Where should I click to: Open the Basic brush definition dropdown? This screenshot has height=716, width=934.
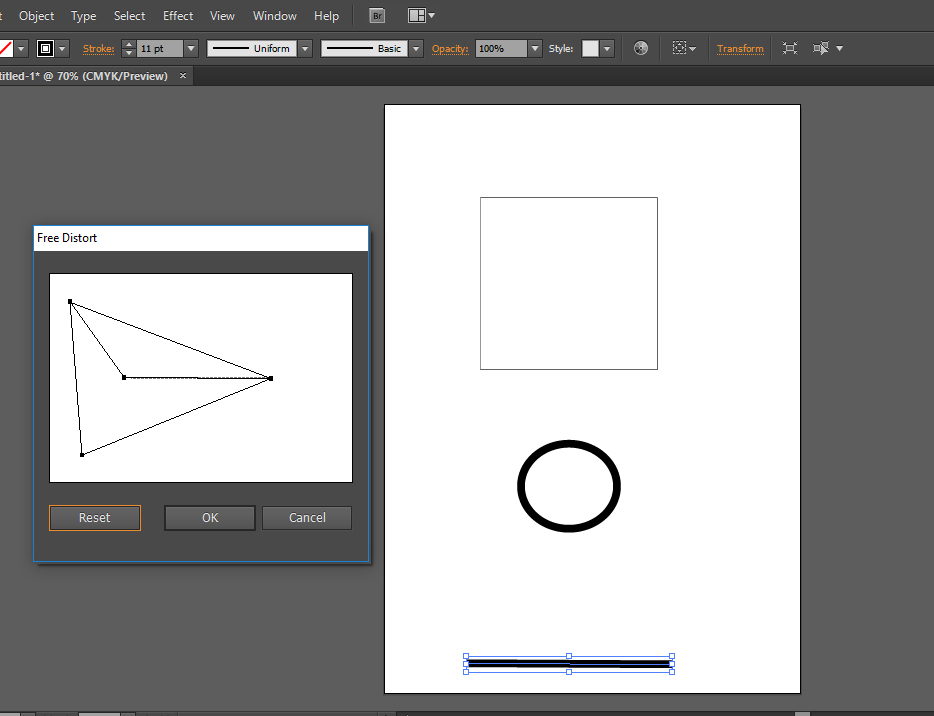[x=416, y=47]
